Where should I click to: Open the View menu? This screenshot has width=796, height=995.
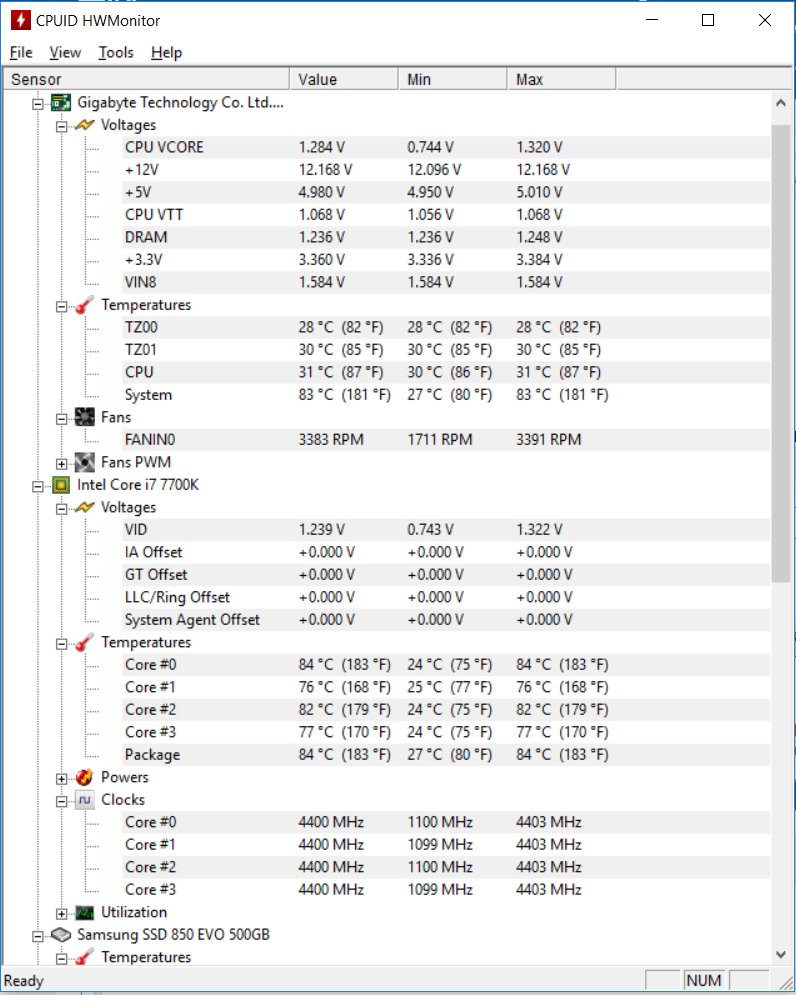65,53
